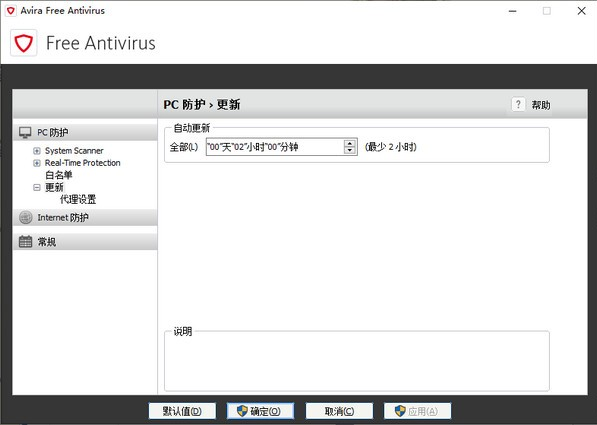This screenshot has width=597, height=425.
Task: Open help via the question mark icon
Action: click(518, 104)
